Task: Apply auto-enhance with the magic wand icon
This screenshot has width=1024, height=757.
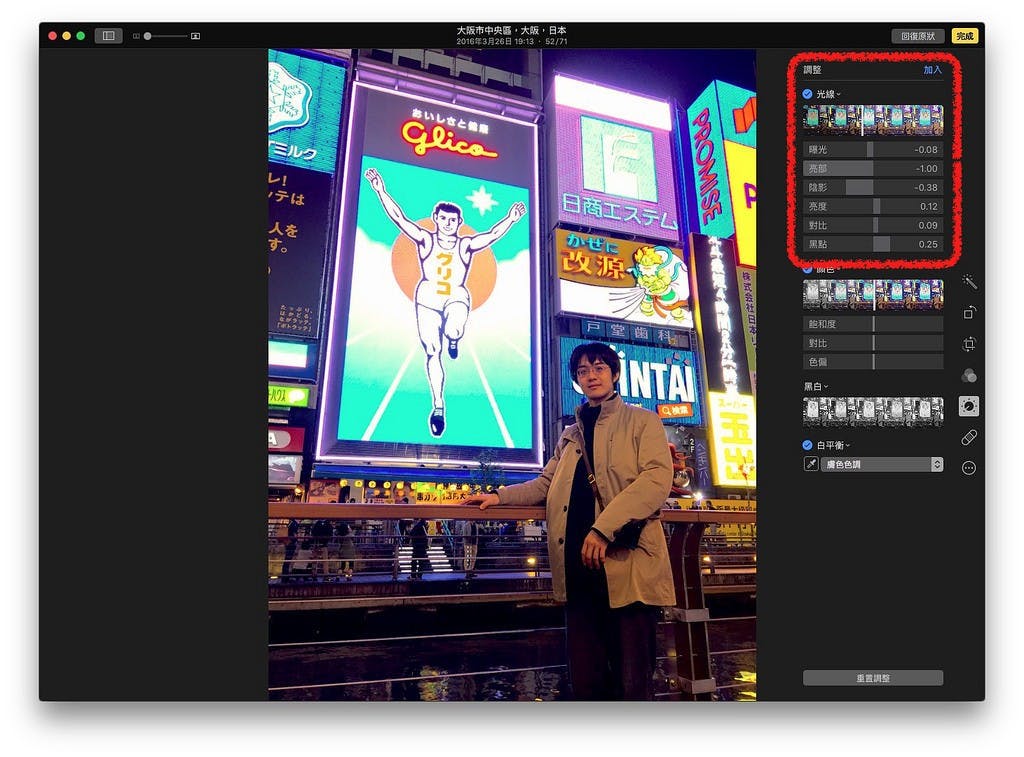Action: (969, 282)
